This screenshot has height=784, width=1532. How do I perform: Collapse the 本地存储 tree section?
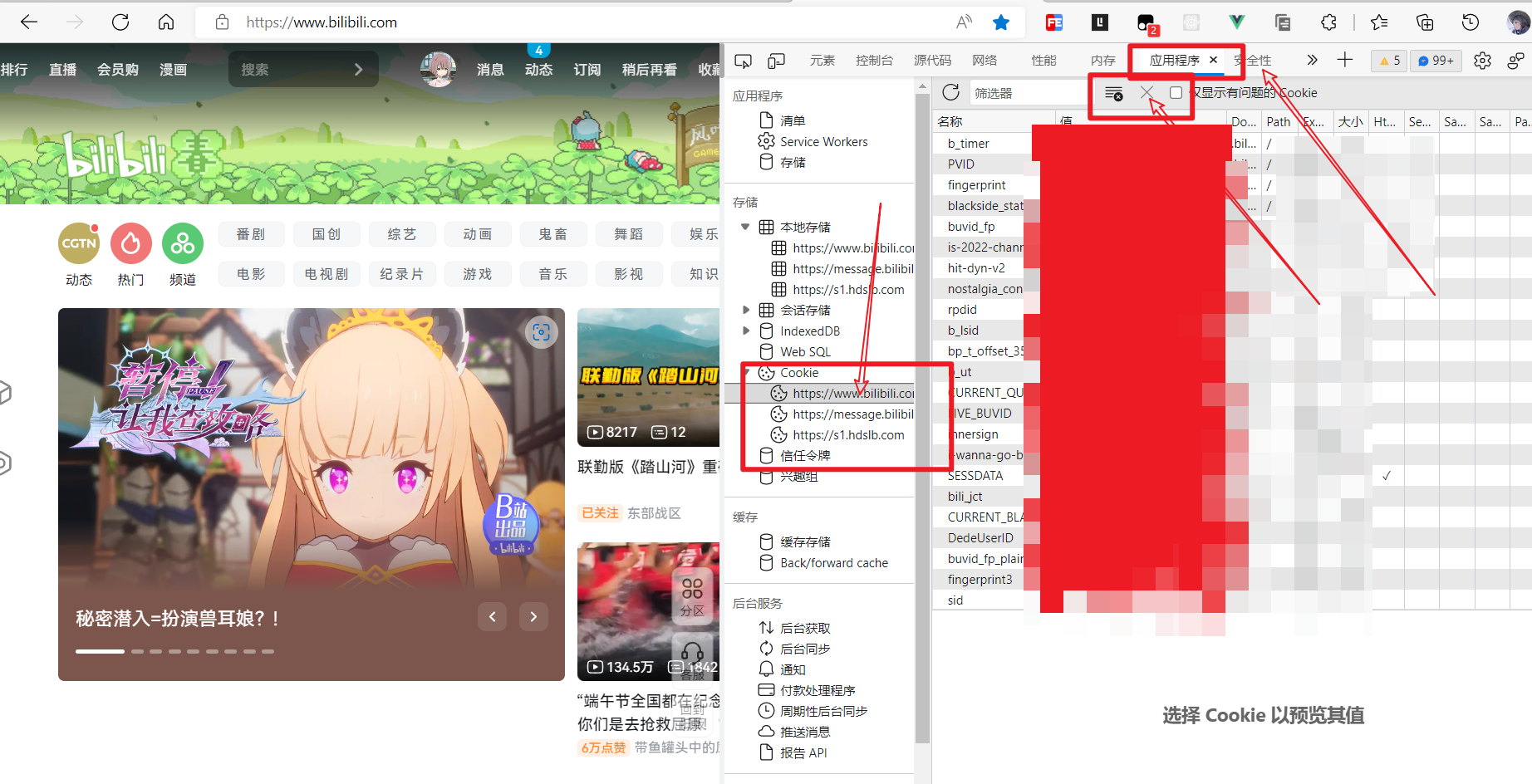point(744,226)
